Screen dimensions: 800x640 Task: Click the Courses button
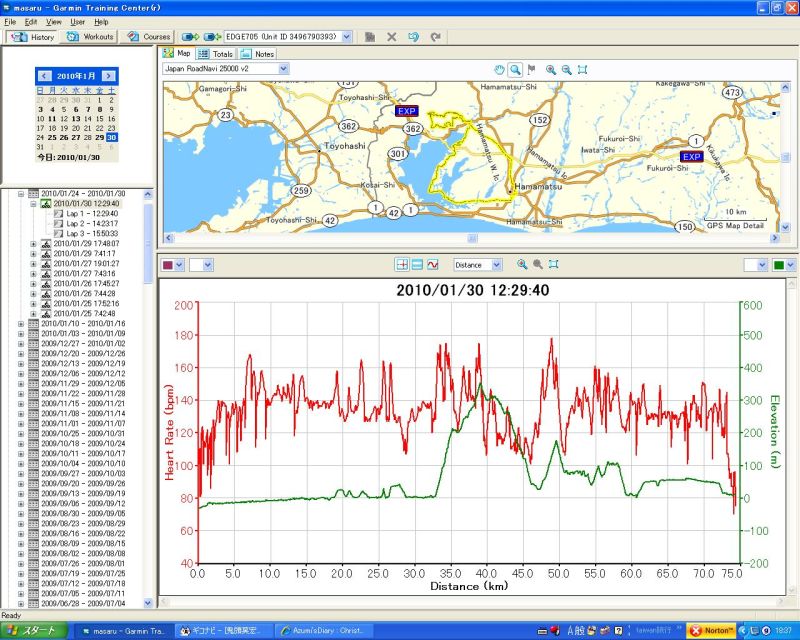coord(148,37)
